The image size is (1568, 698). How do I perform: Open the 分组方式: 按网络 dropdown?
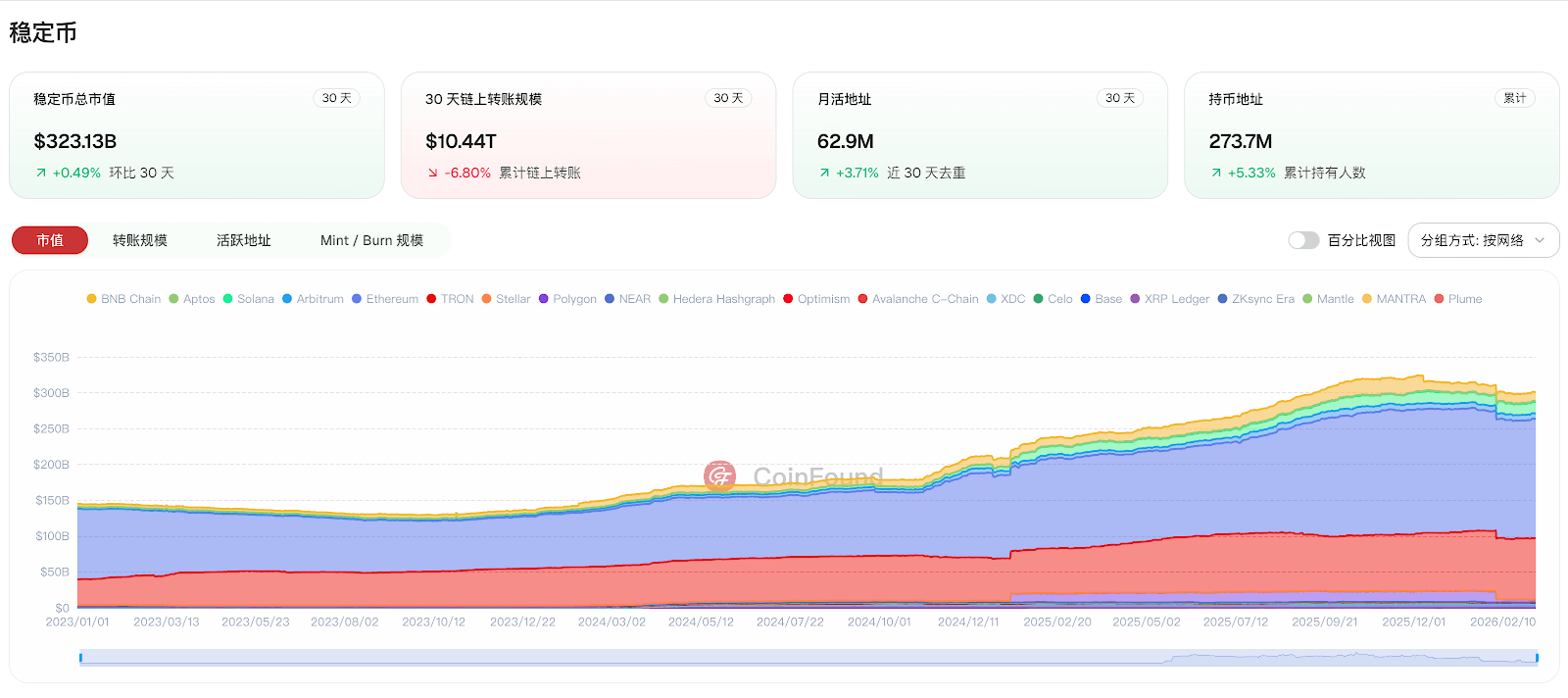(1483, 240)
